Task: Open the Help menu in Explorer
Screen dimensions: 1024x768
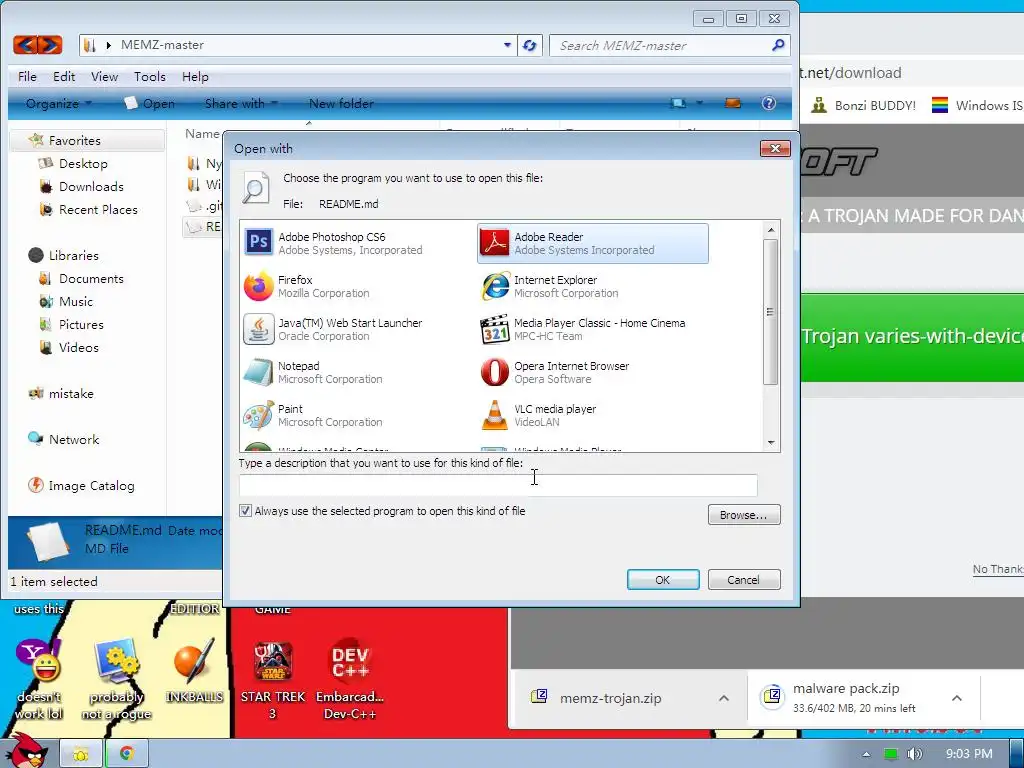Action: [x=195, y=76]
